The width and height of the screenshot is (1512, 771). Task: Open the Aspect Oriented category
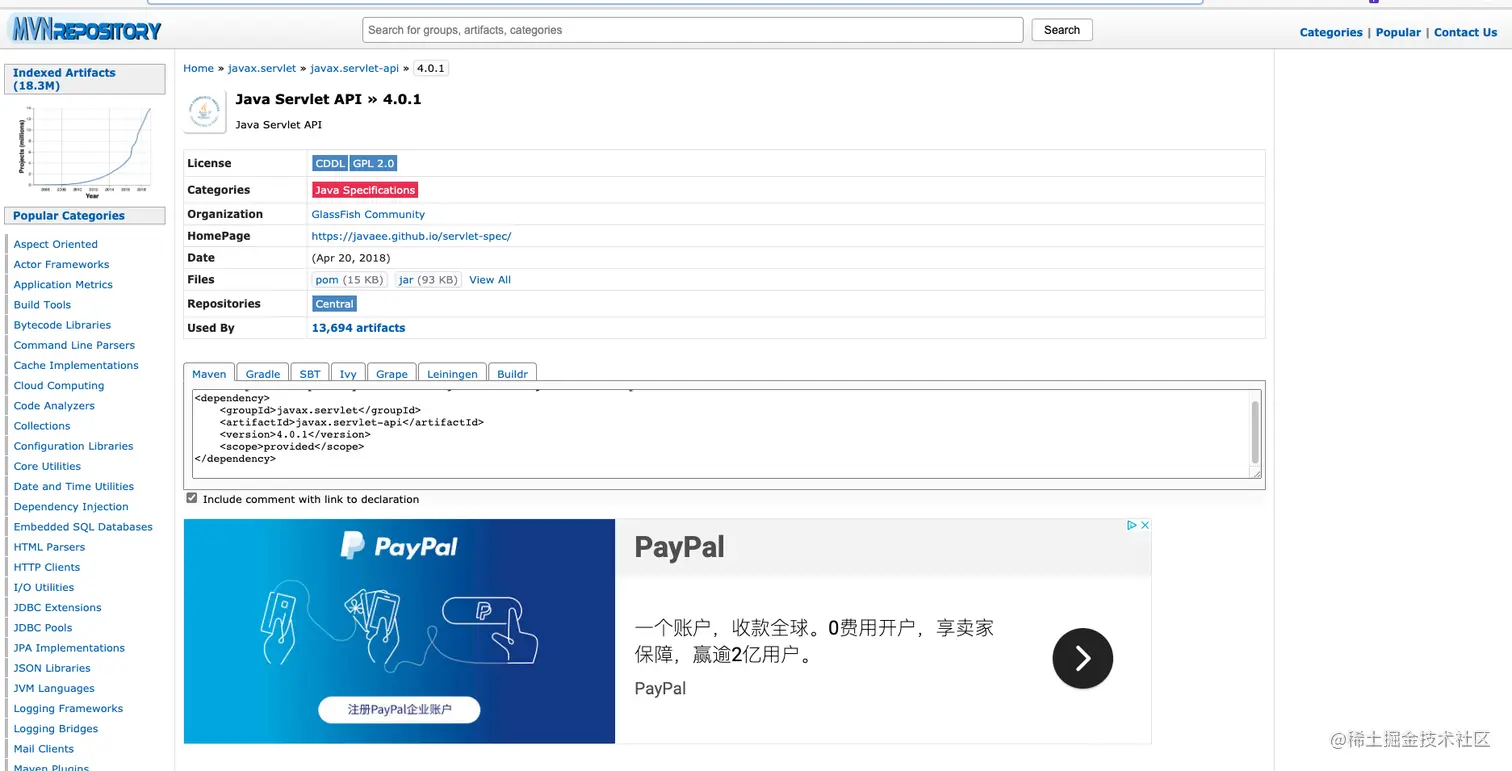click(56, 244)
